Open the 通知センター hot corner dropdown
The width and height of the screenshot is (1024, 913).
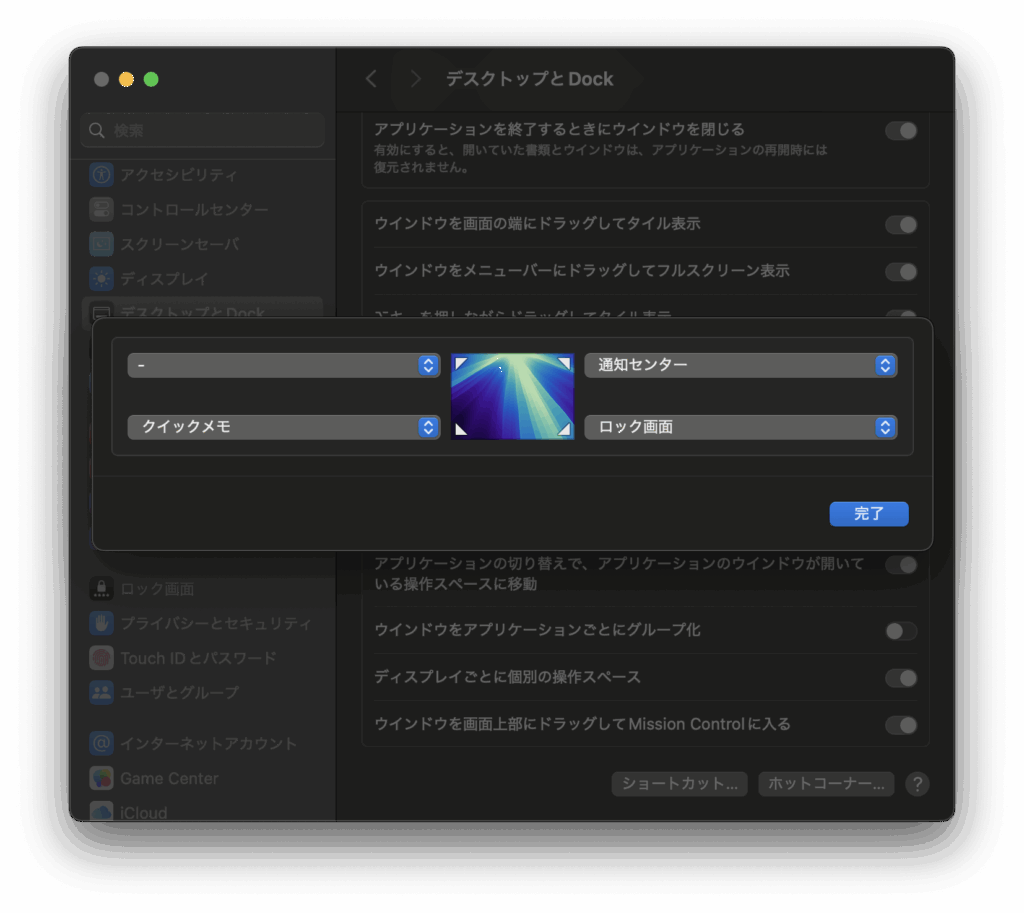point(740,366)
